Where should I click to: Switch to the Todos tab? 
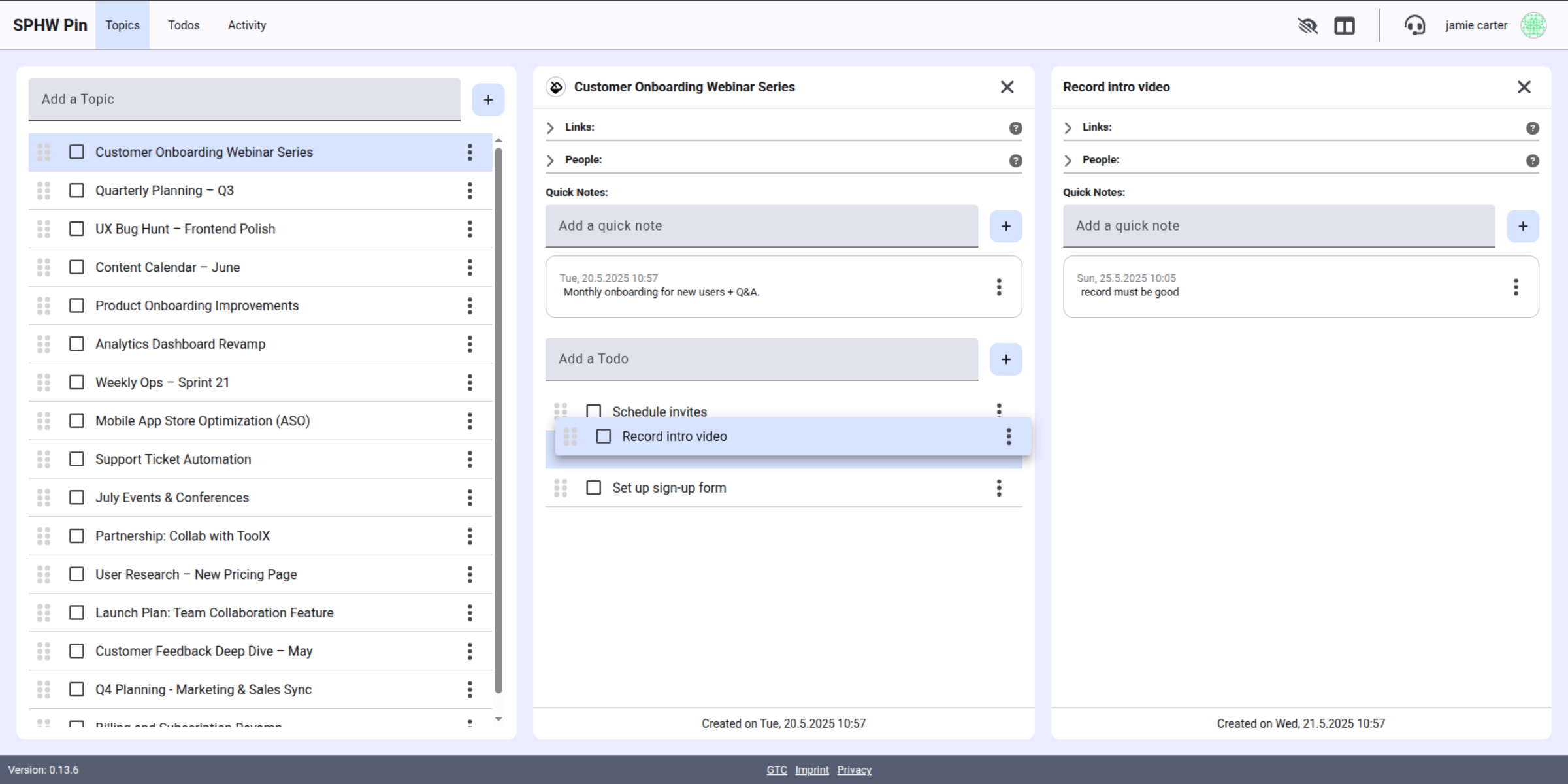[x=184, y=25]
